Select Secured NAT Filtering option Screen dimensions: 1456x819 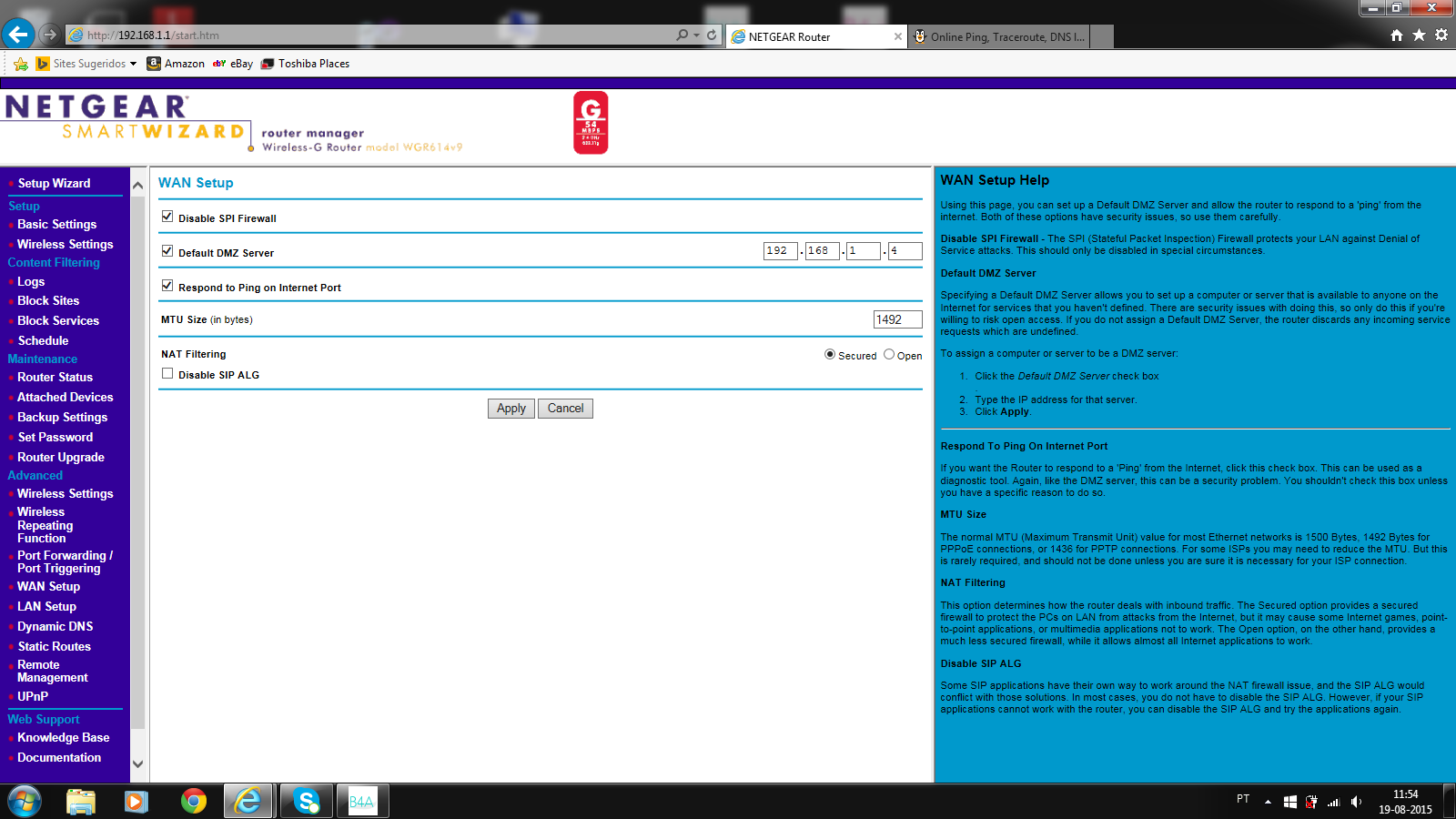click(830, 355)
